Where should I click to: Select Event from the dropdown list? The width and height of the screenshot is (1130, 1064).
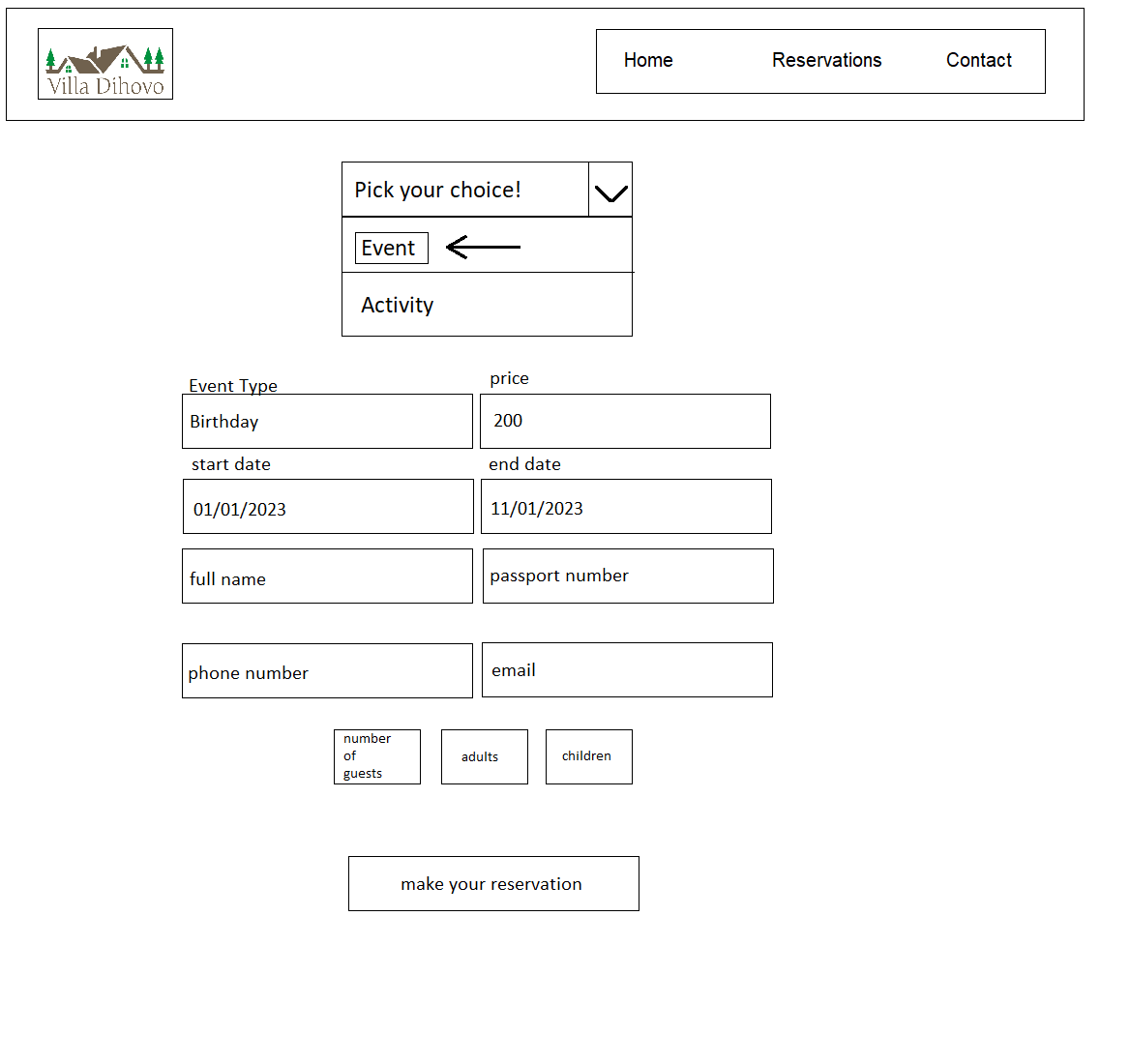(391, 249)
